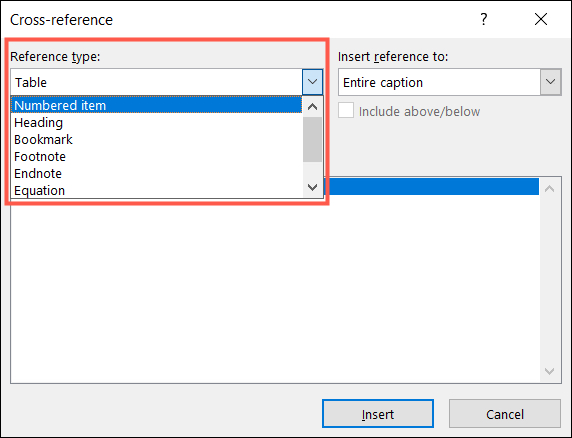The width and height of the screenshot is (572, 438).
Task: Click the Table reference type combo box field
Action: 156,82
